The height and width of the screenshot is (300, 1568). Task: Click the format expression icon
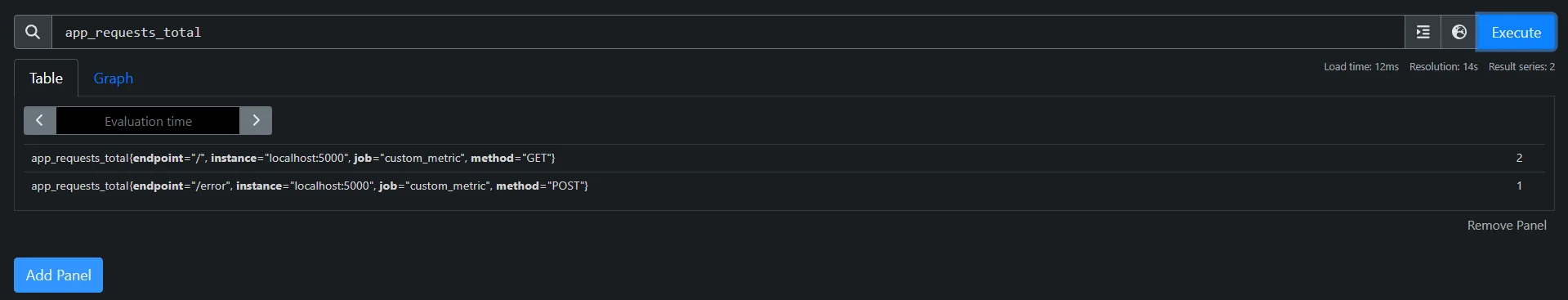tap(1423, 32)
